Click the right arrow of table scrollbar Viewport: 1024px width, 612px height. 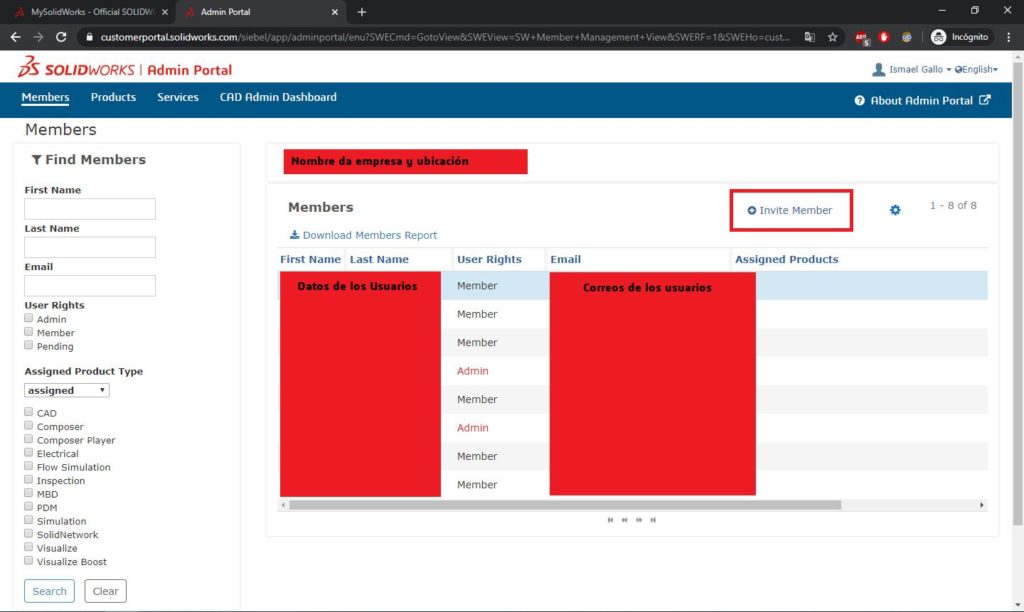pyautogui.click(x=981, y=505)
